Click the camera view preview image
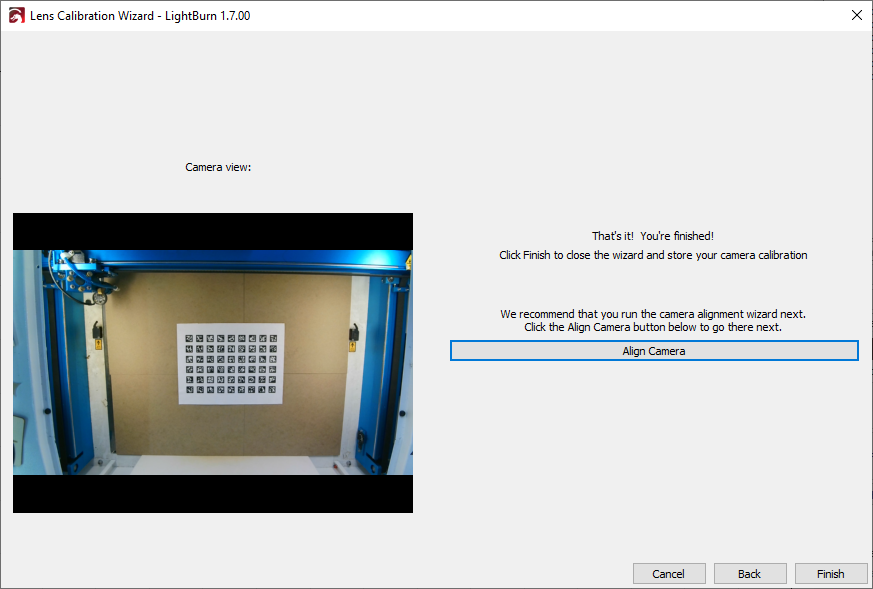This screenshot has height=589, width=873. point(212,362)
